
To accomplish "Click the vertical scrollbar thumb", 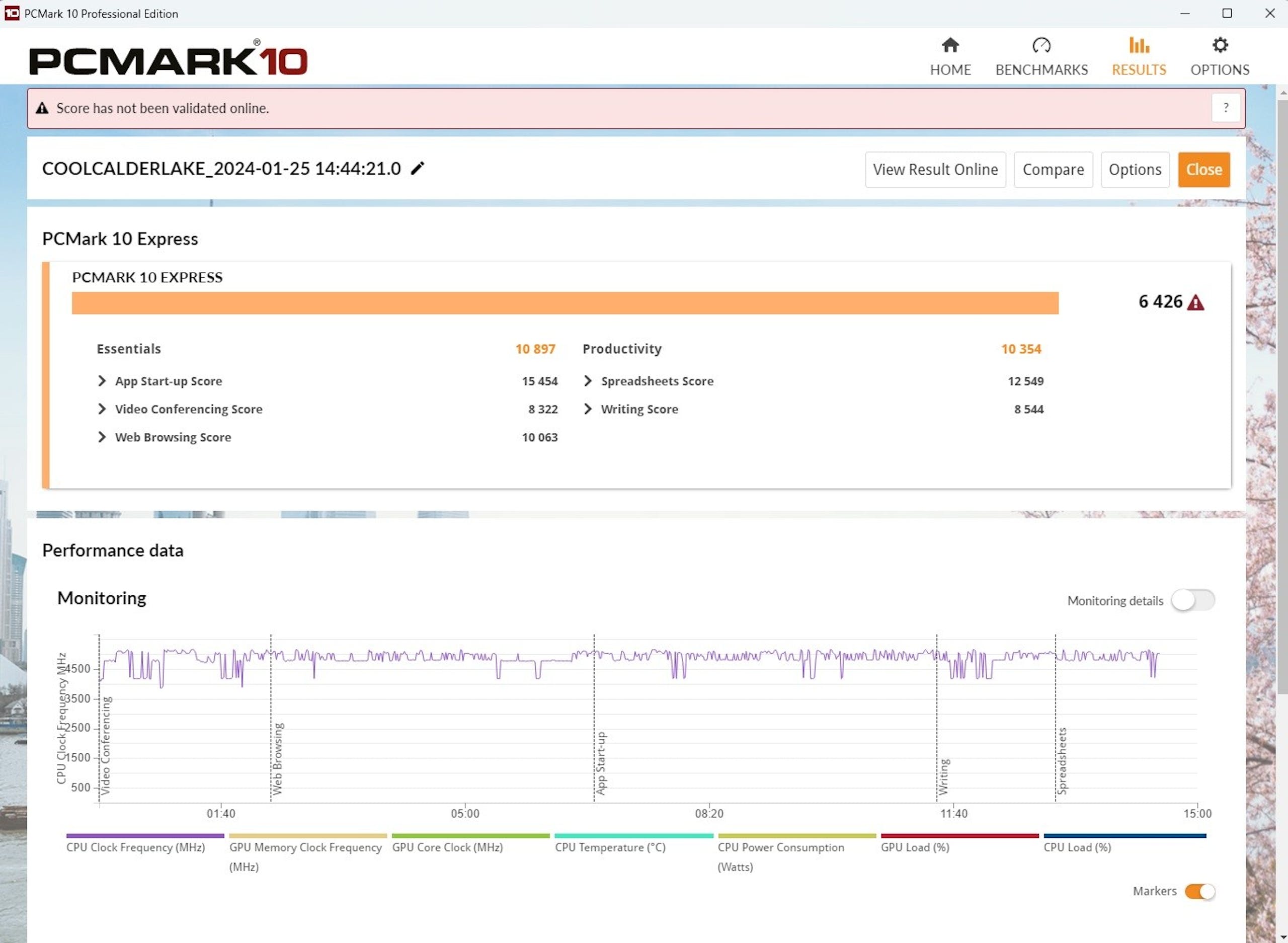I will click(x=1282, y=397).
